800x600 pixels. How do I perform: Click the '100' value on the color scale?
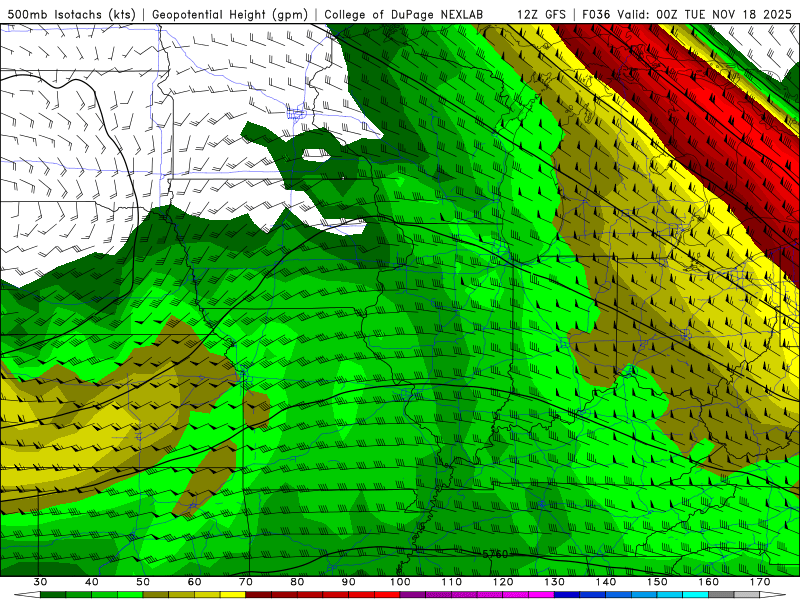click(x=400, y=582)
